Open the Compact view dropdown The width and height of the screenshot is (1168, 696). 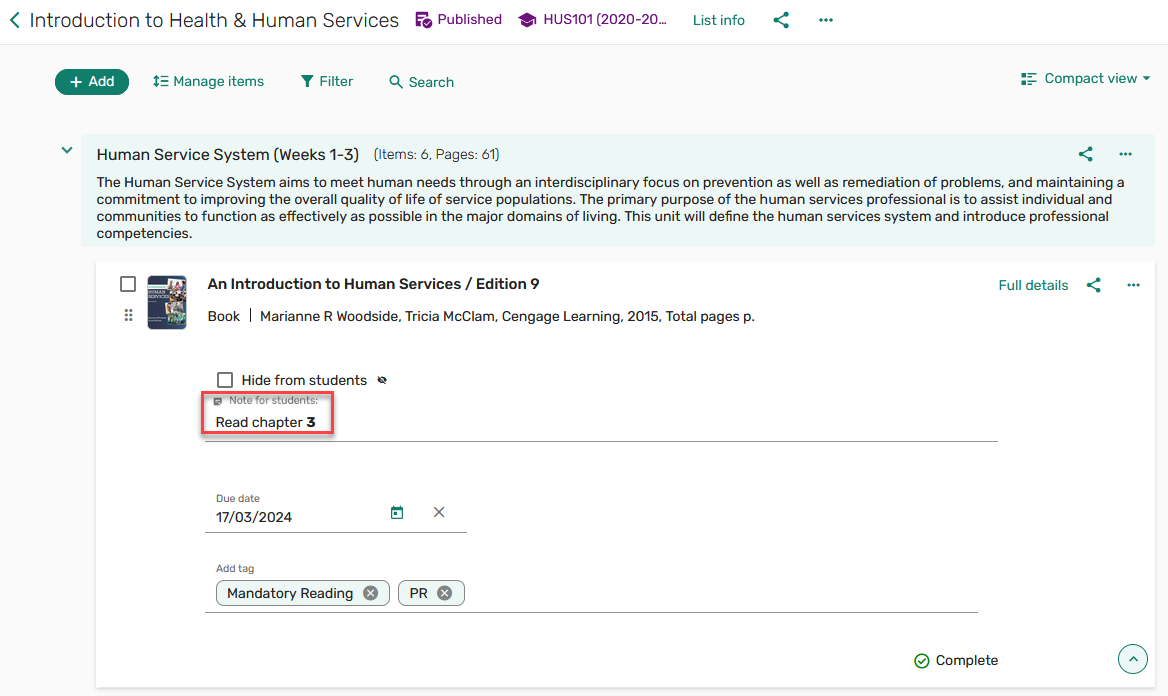(x=1085, y=79)
